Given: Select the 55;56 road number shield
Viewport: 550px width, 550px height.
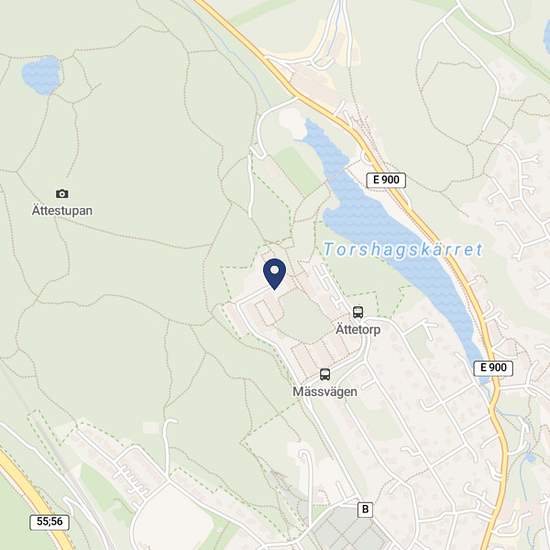Looking at the screenshot, I should [49, 522].
